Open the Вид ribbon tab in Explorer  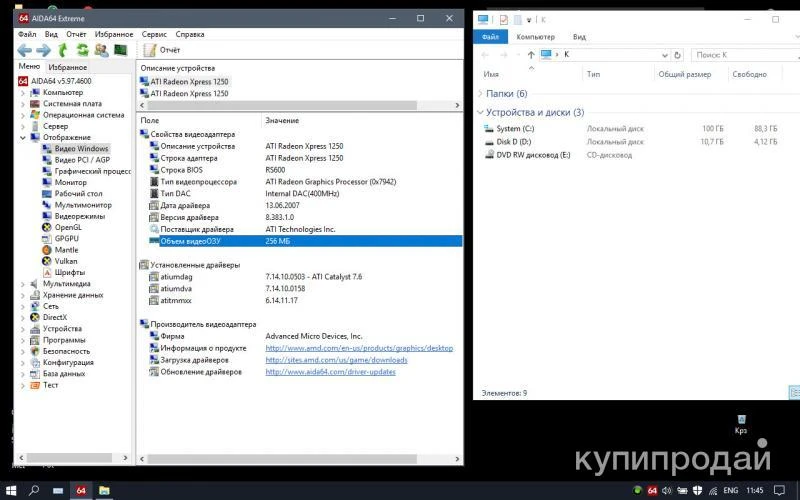[x=580, y=37]
